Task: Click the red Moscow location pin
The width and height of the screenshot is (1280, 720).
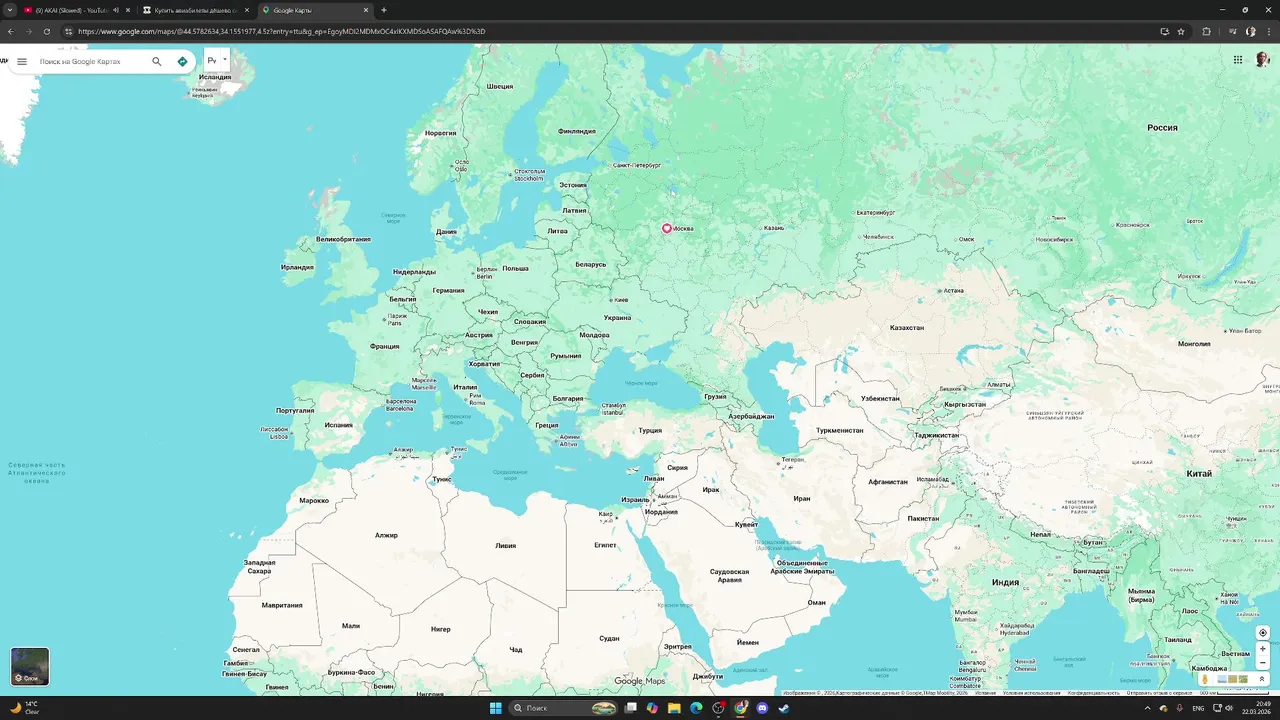Action: pyautogui.click(x=667, y=228)
